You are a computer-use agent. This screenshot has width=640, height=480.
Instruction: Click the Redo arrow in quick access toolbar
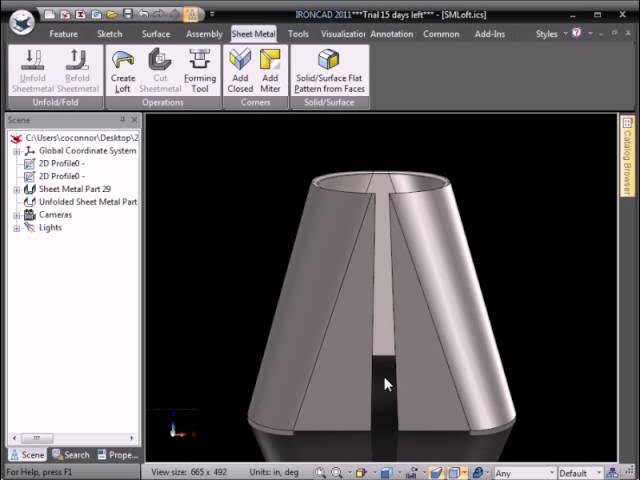[x=159, y=14]
